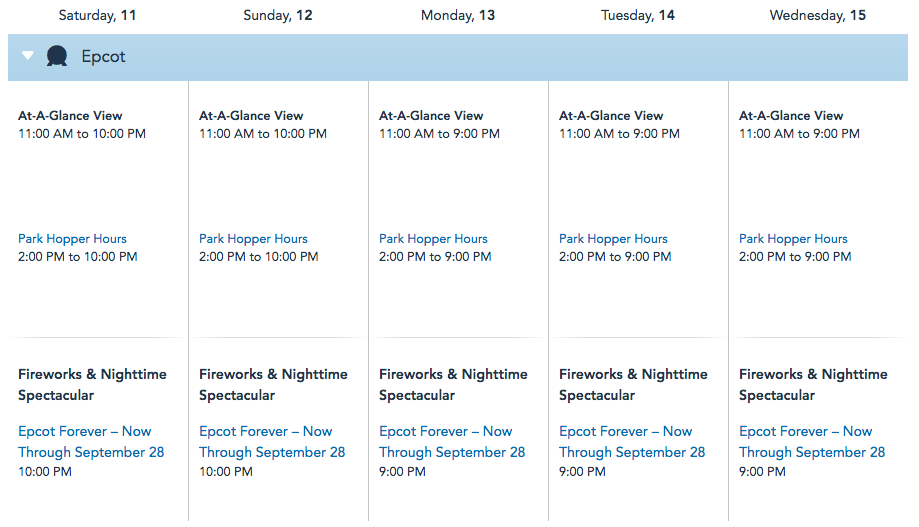Open Wednesday's Epcot Forever link
The height and width of the screenshot is (527, 919).
(811, 442)
